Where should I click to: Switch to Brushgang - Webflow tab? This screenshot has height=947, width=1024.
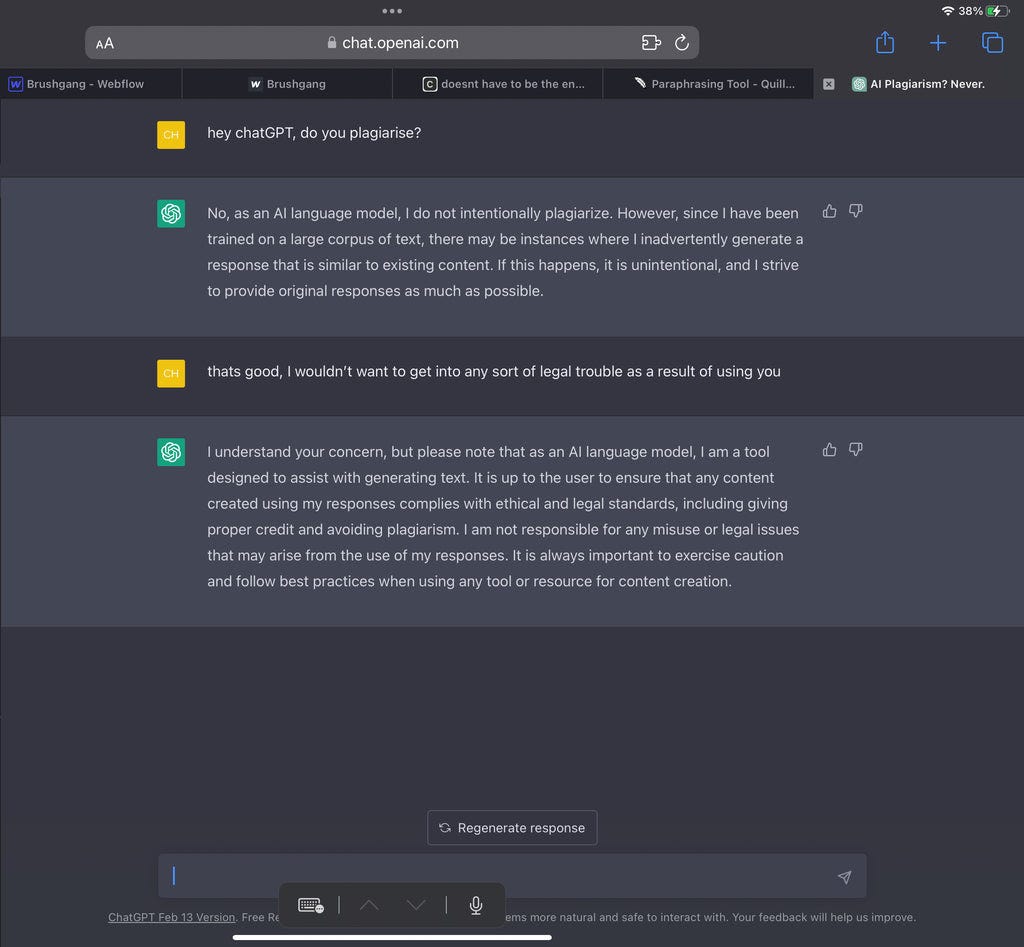91,84
